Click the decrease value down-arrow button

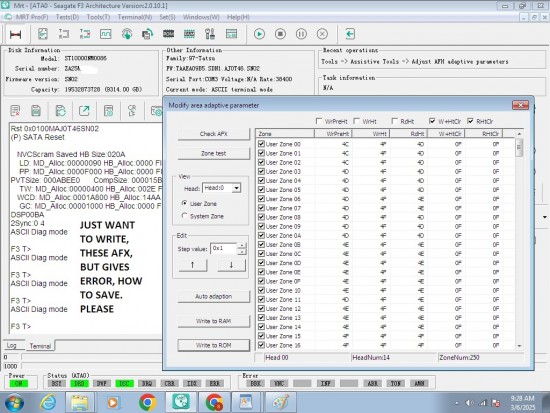coord(231,265)
